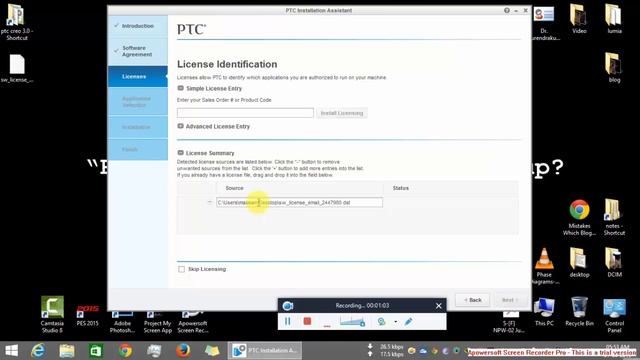Open File Explorer from the taskbar
This screenshot has width=640, height=360.
click(67, 351)
